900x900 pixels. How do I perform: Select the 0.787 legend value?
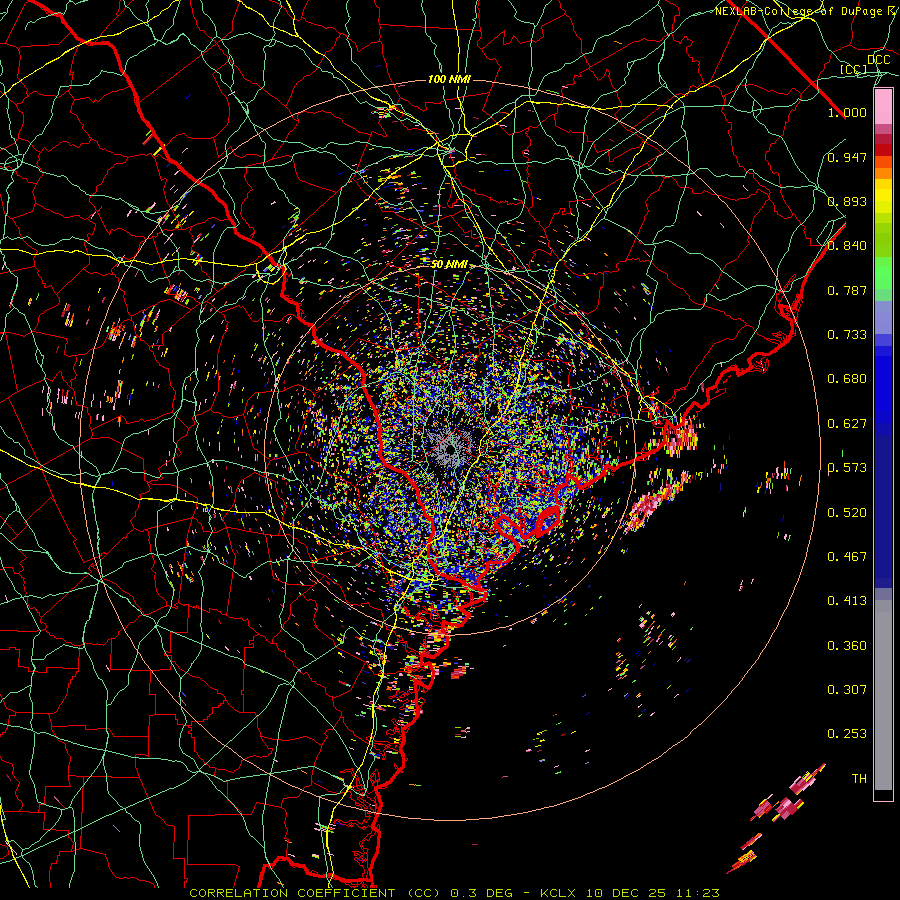pyautogui.click(x=847, y=290)
